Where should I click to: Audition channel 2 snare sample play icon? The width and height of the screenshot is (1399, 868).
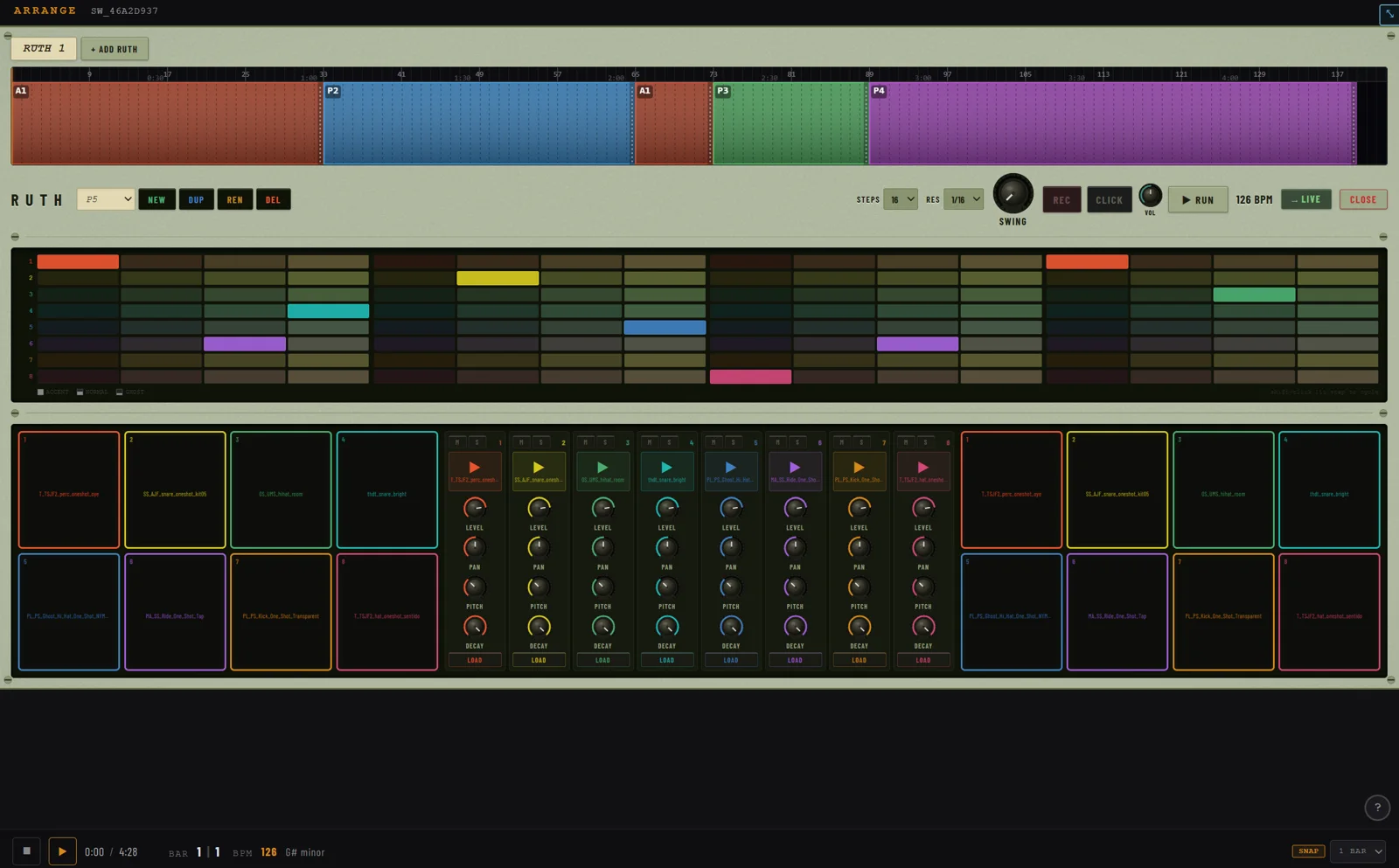(539, 468)
